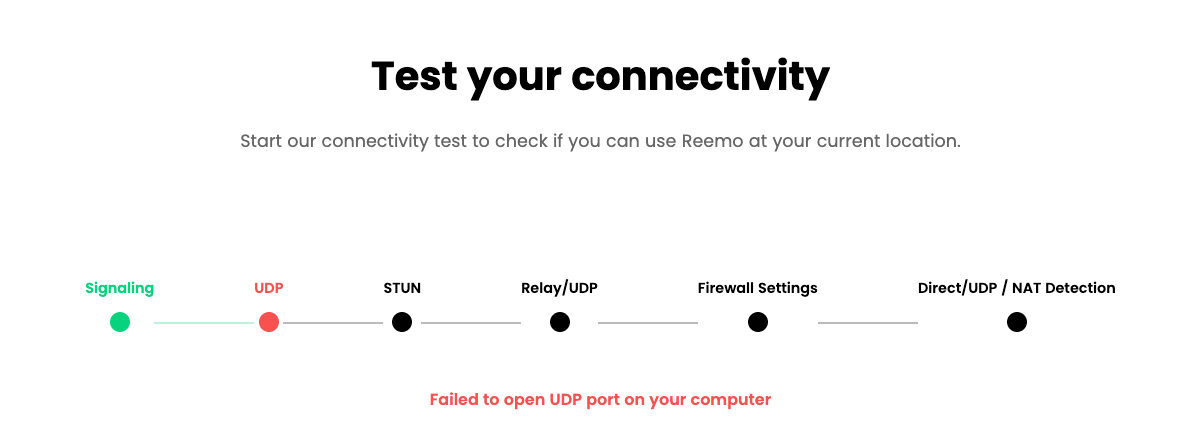Screen dimensions: 1200x440
Task: Click the green Signaling status dot
Action: pyautogui.click(x=120, y=322)
